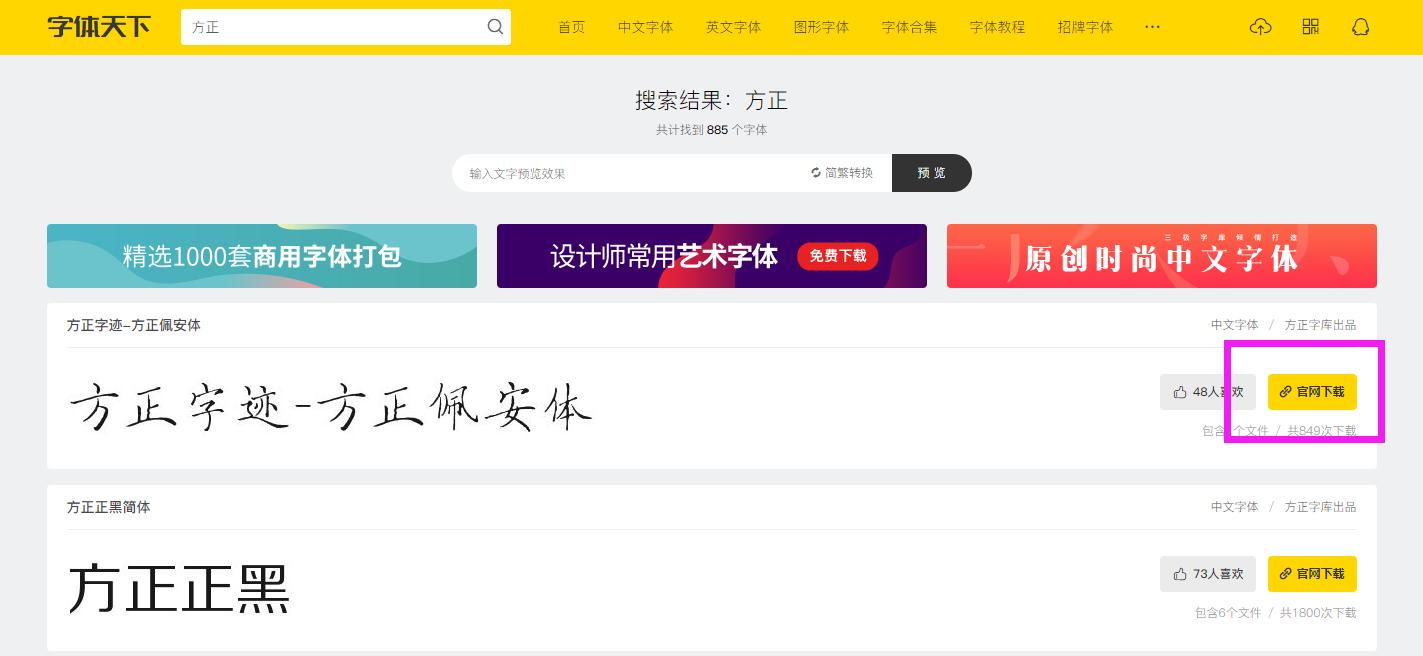Click the QQ penguin contact icon
1423x656 pixels.
1360,26
